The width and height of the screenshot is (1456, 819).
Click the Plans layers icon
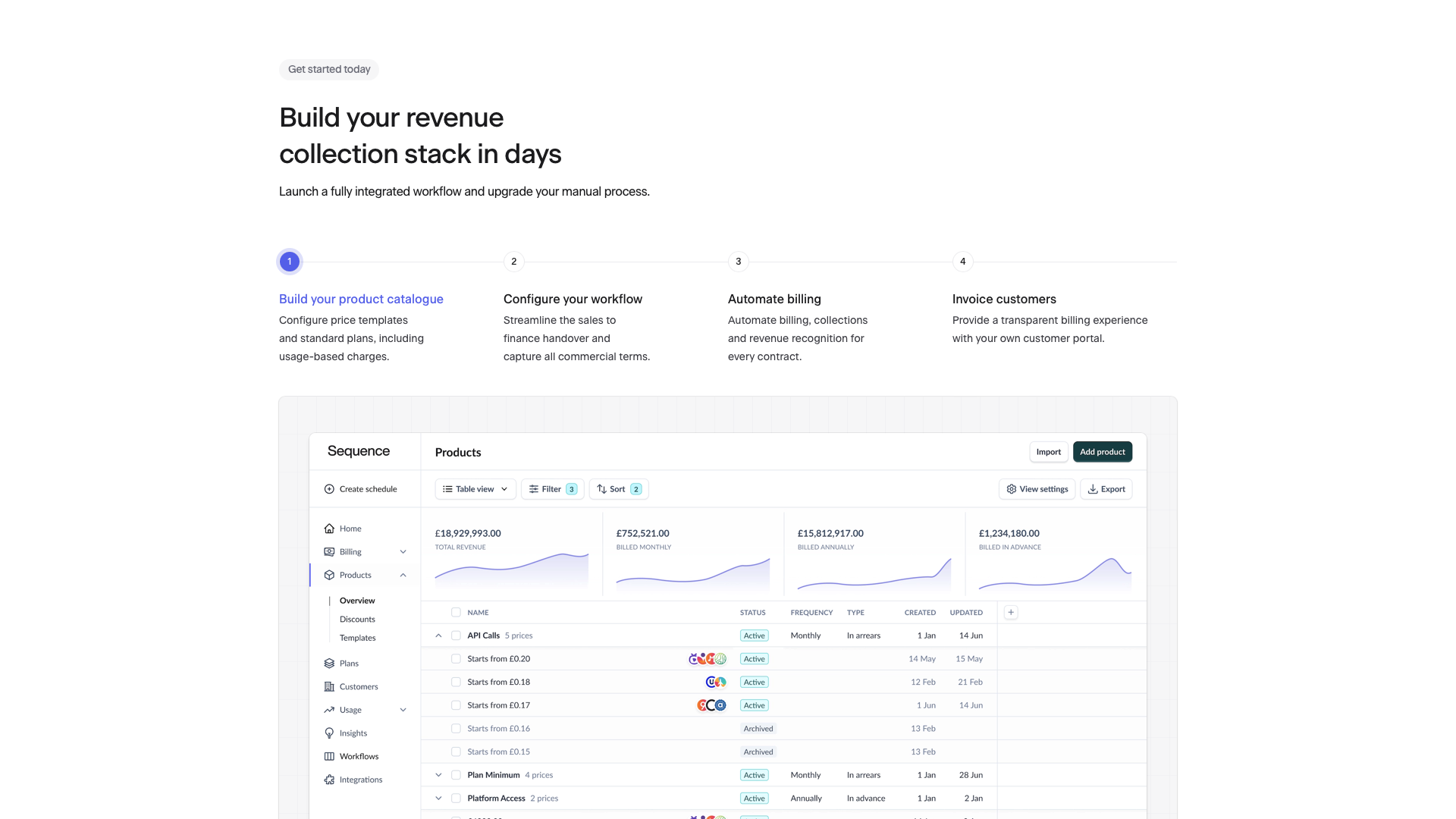point(329,664)
